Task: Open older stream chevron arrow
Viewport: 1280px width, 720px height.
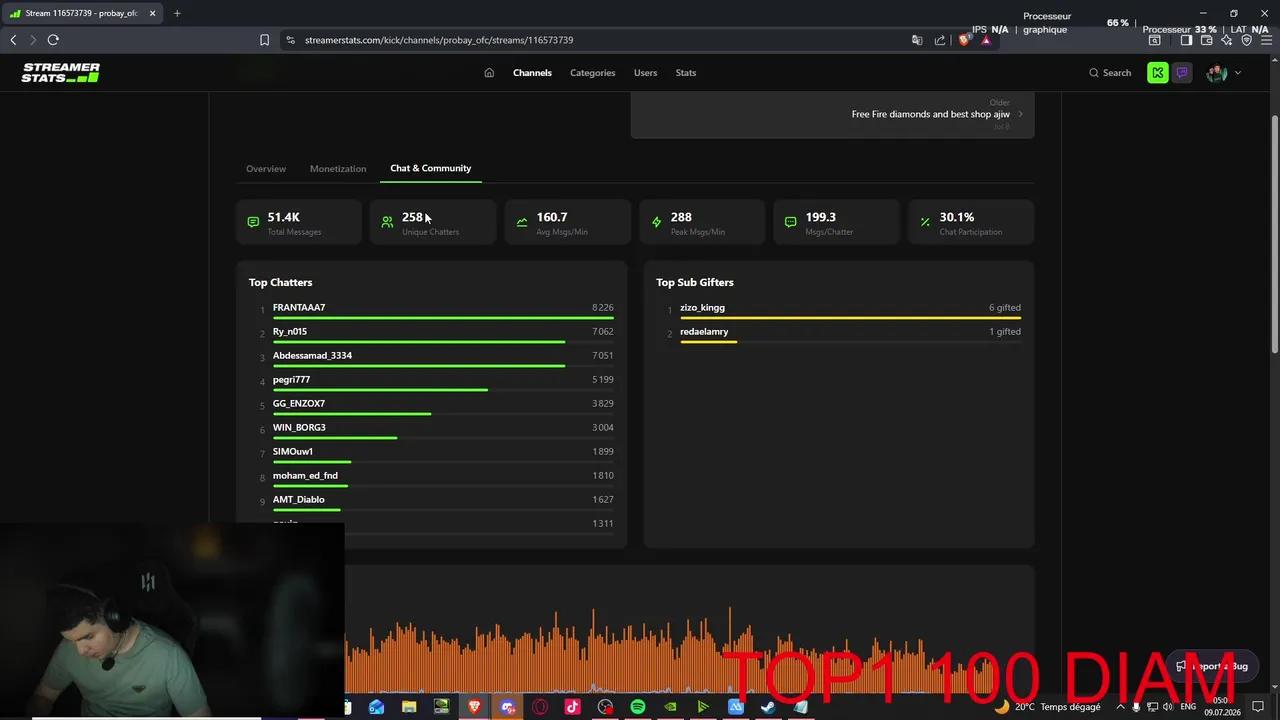Action: (x=1020, y=114)
